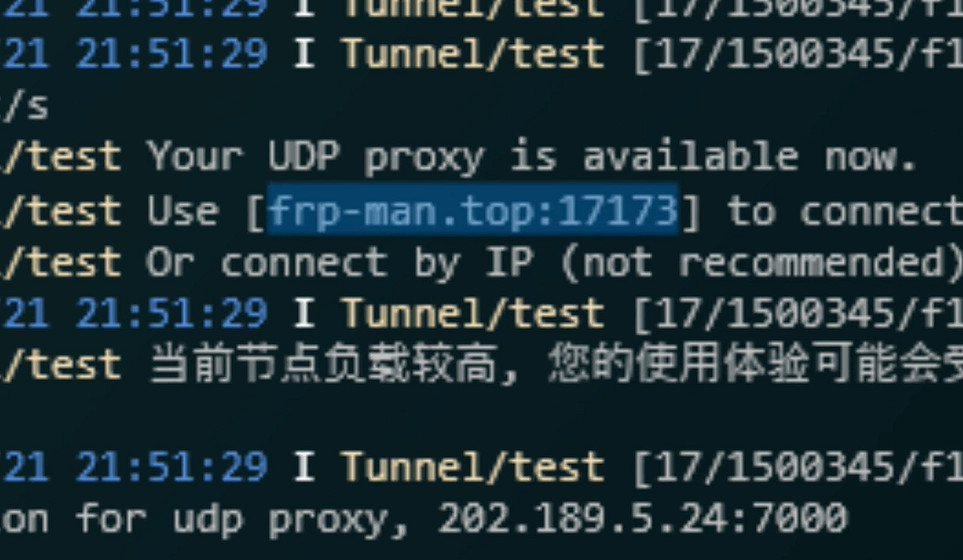This screenshot has height=560, width=963.
Task: Click the 21:51:29 timestamp above the bottom line
Action: click(x=172, y=467)
